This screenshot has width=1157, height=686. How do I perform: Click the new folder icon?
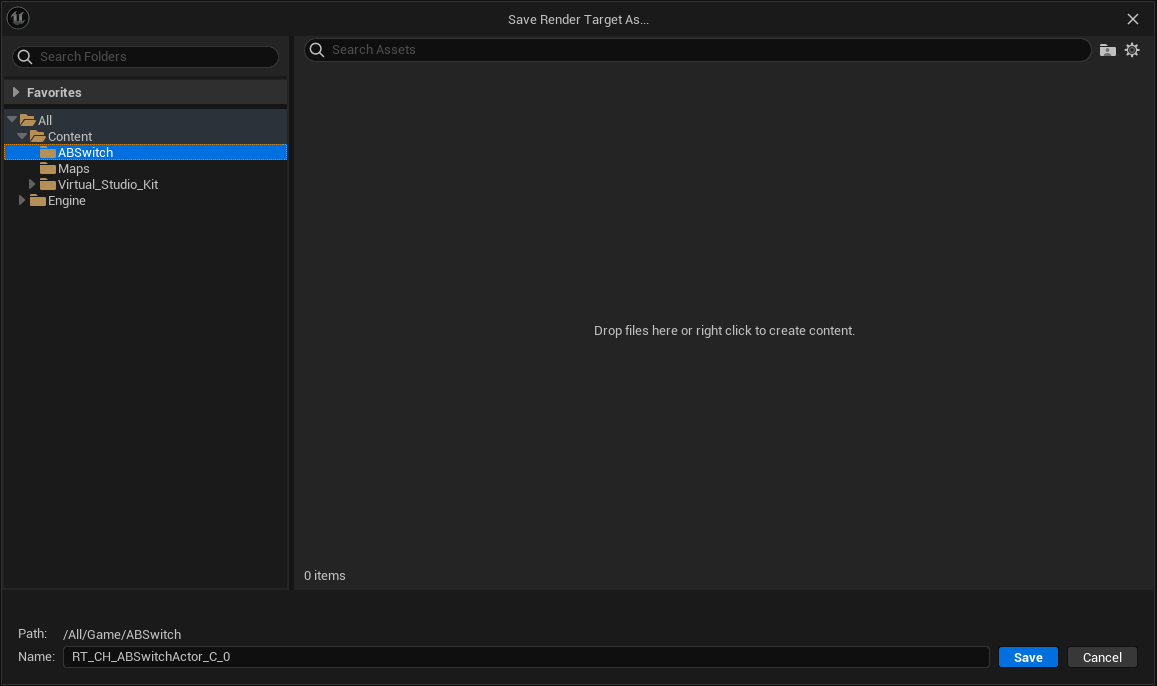click(x=1108, y=50)
